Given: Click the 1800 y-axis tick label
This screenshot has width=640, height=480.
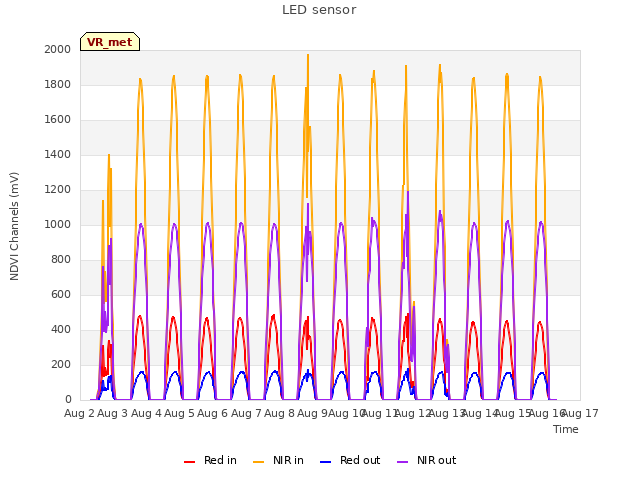Looking at the screenshot, I should (x=58, y=84).
